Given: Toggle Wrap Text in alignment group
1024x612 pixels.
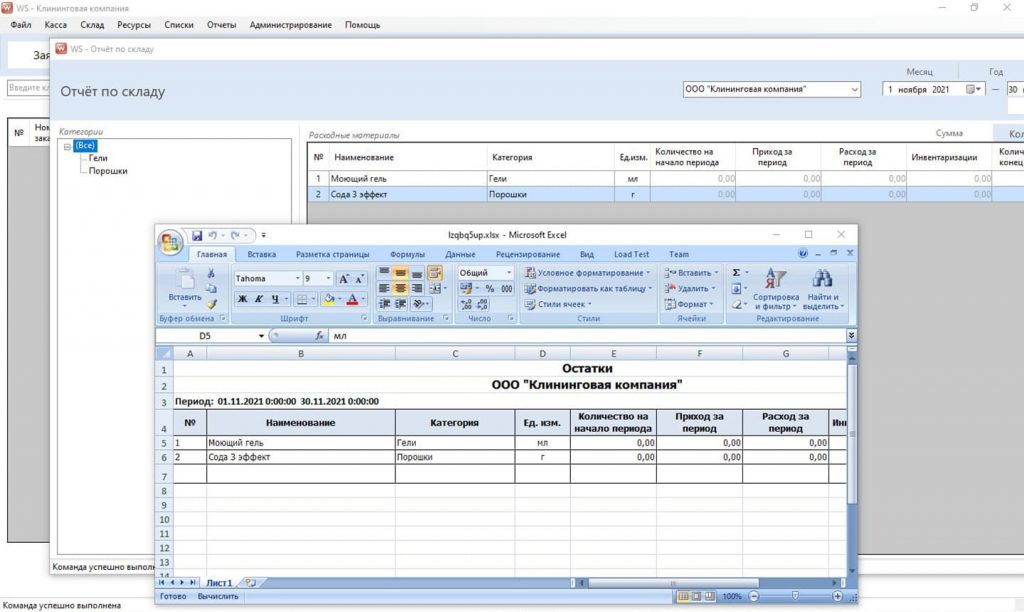Looking at the screenshot, I should 435,273.
